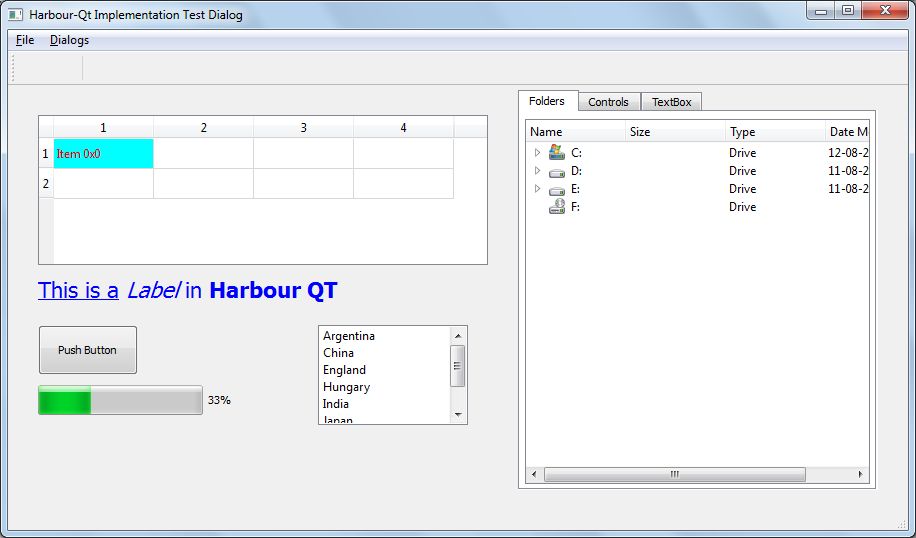Open the File menu
Image resolution: width=916 pixels, height=538 pixels.
point(25,40)
